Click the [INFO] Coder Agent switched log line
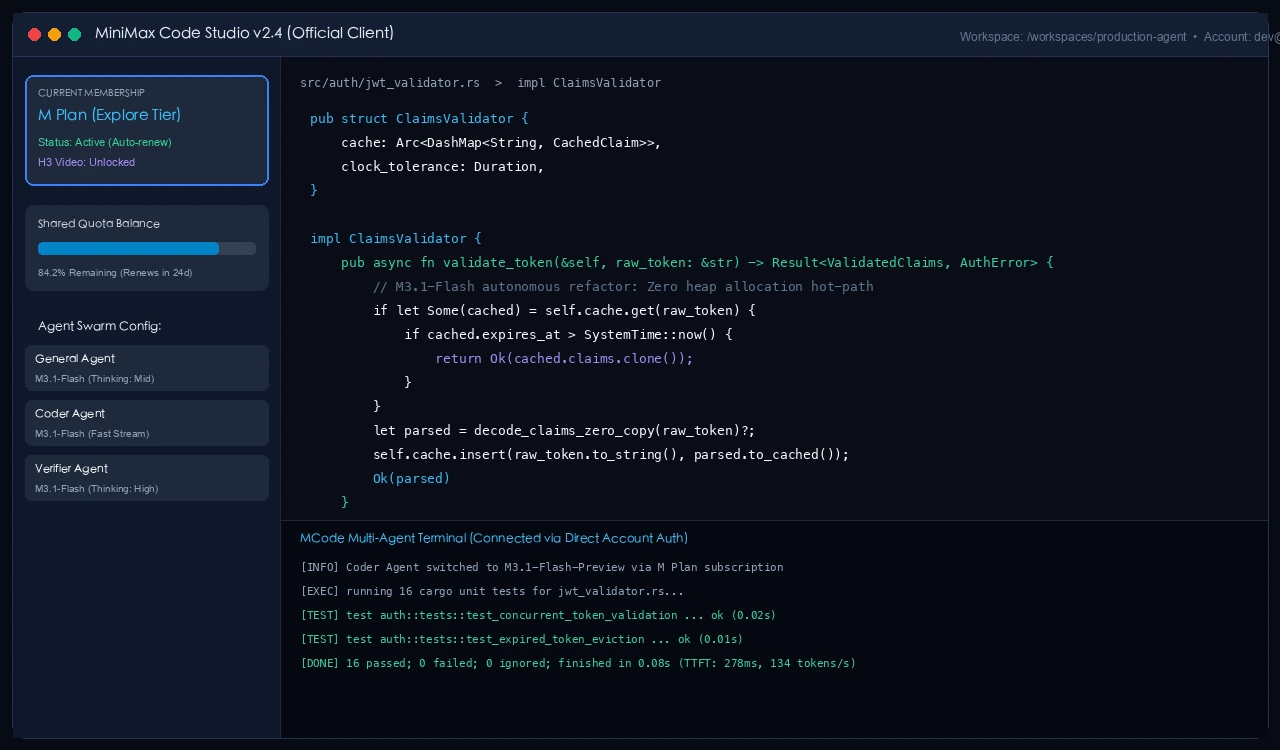Image resolution: width=1280 pixels, height=750 pixels. (542, 567)
